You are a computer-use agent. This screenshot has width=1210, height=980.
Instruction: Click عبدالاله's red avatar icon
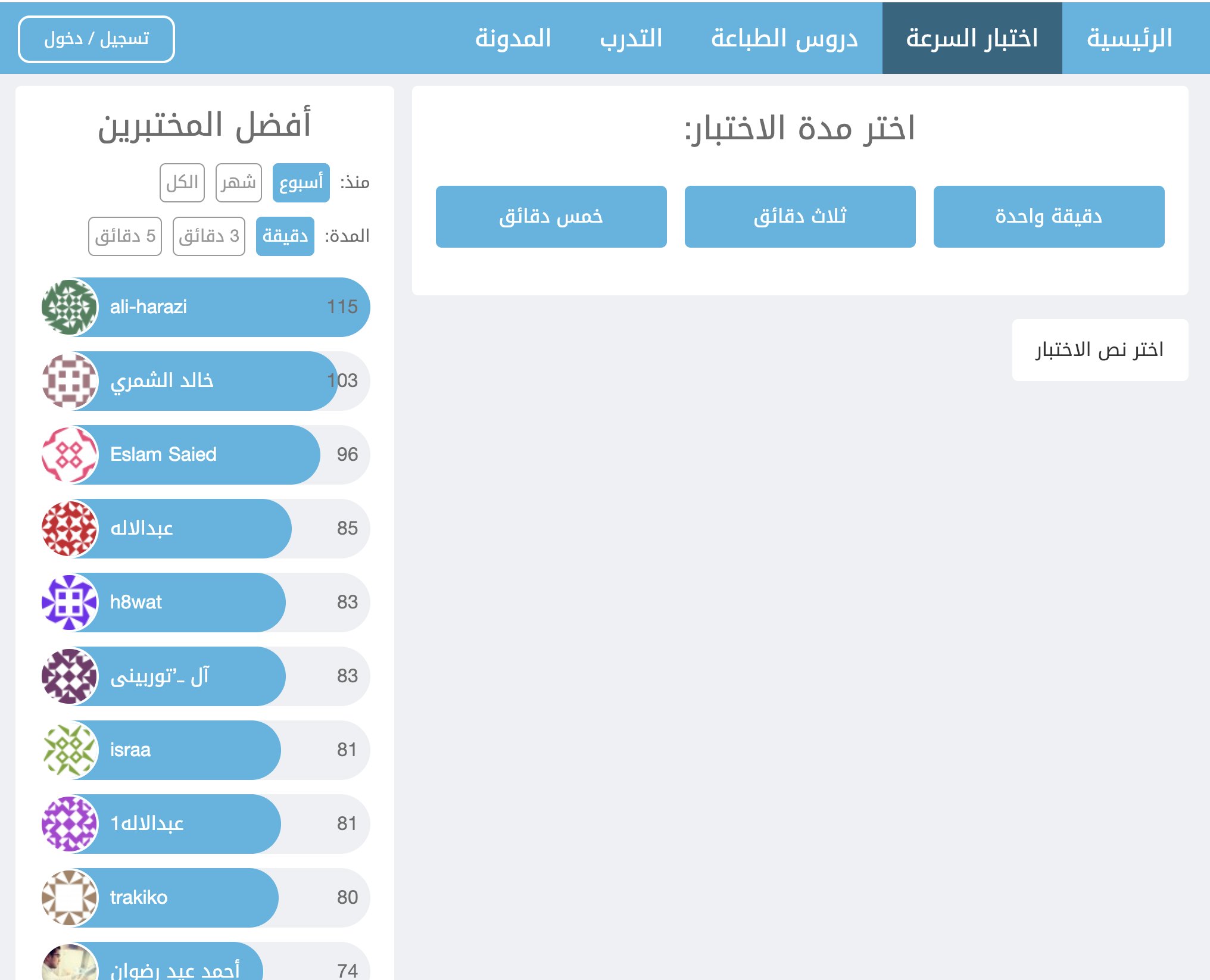point(70,529)
